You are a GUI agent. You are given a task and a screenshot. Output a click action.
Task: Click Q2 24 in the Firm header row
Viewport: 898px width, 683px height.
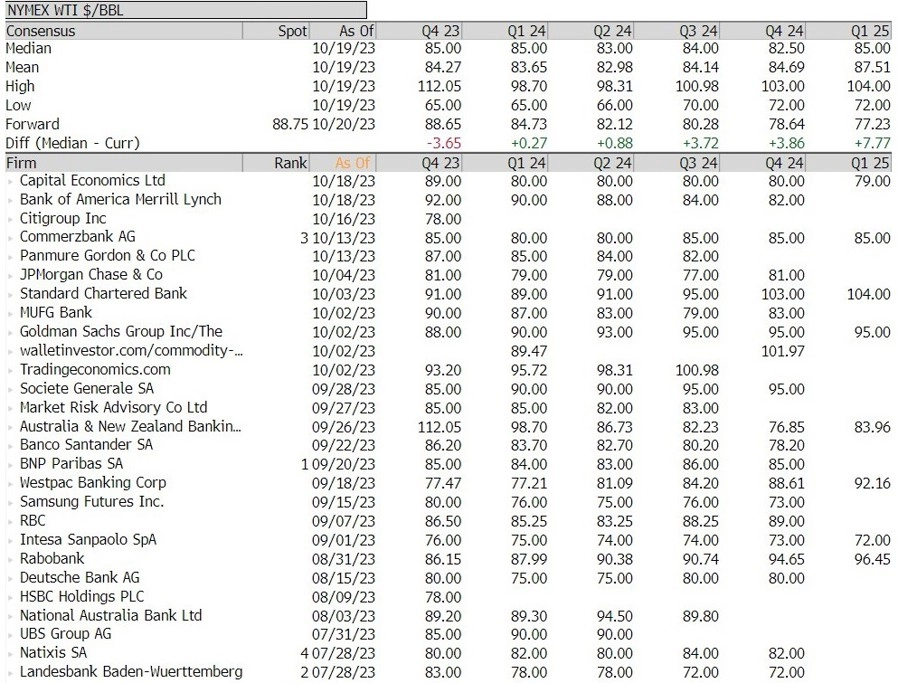(x=612, y=163)
